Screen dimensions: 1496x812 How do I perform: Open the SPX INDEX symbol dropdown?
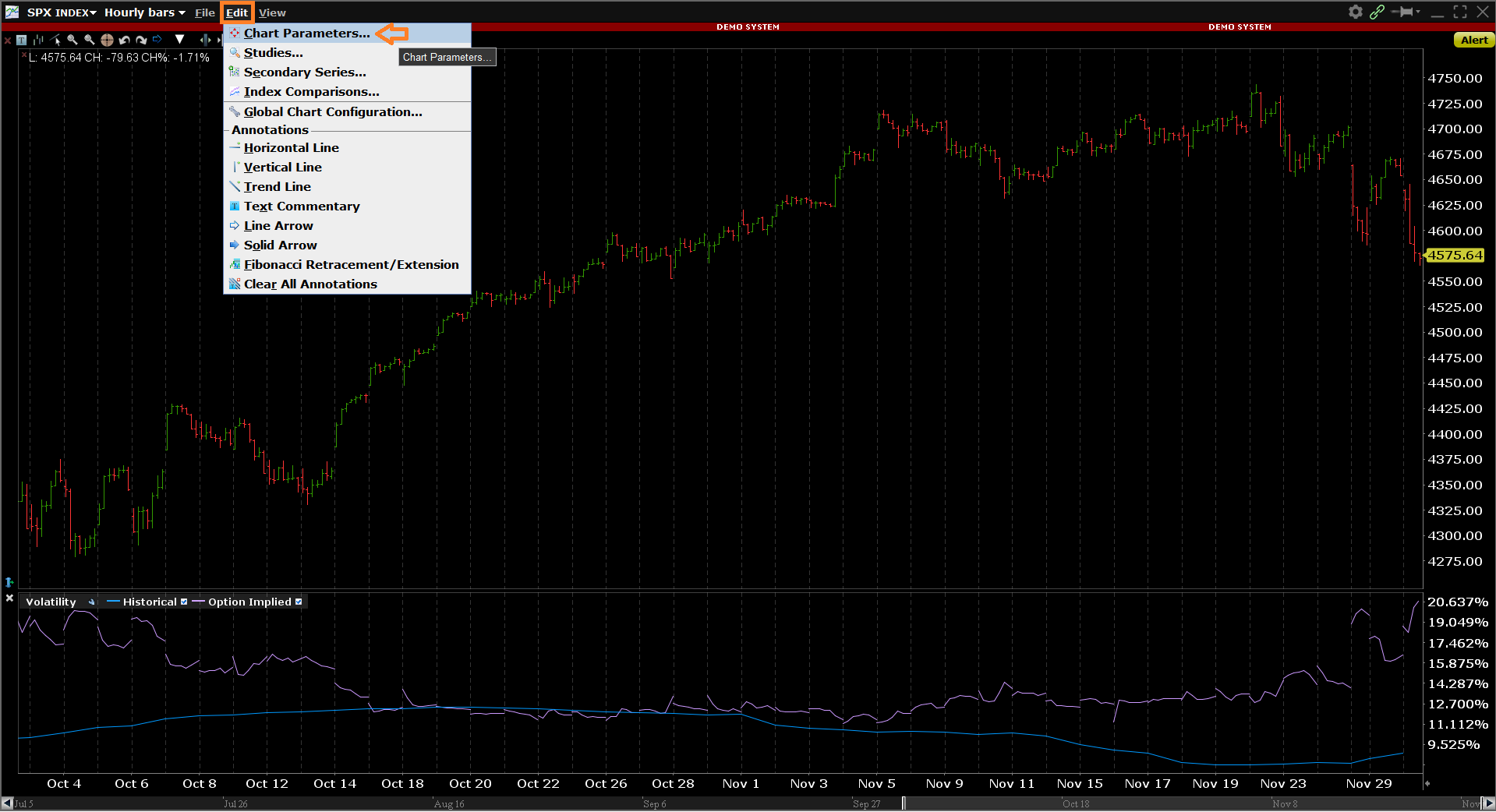pyautogui.click(x=62, y=12)
